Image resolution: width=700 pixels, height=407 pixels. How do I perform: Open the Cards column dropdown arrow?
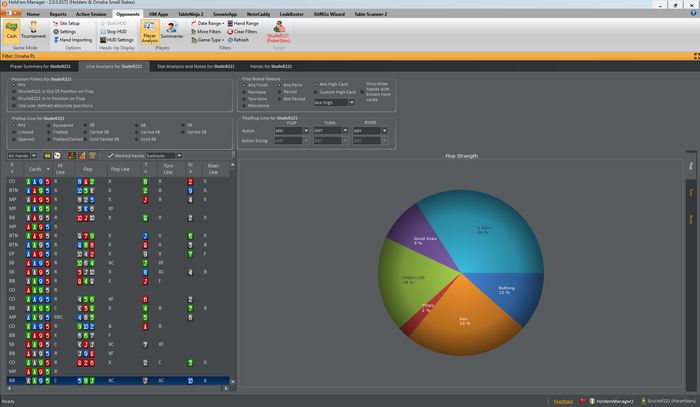[x=48, y=169]
